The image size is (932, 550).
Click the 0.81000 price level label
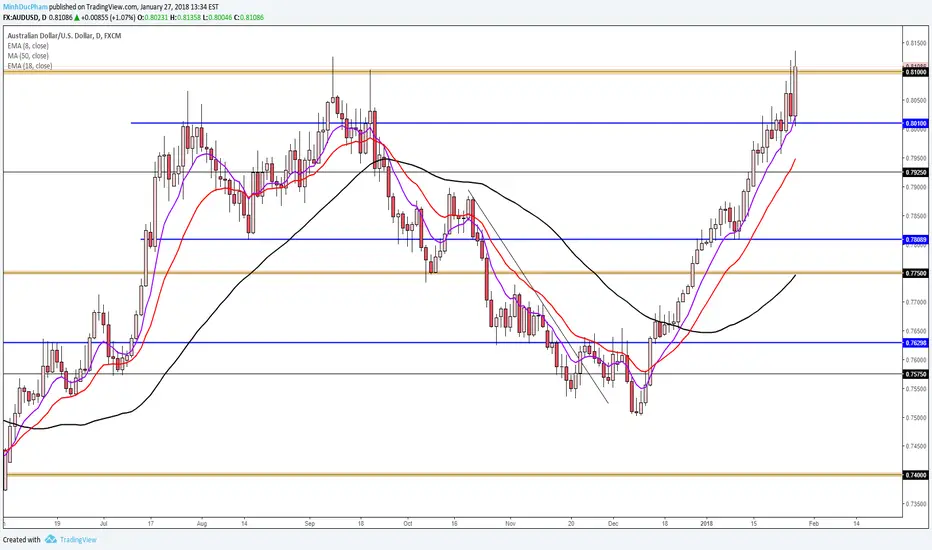pos(915,72)
